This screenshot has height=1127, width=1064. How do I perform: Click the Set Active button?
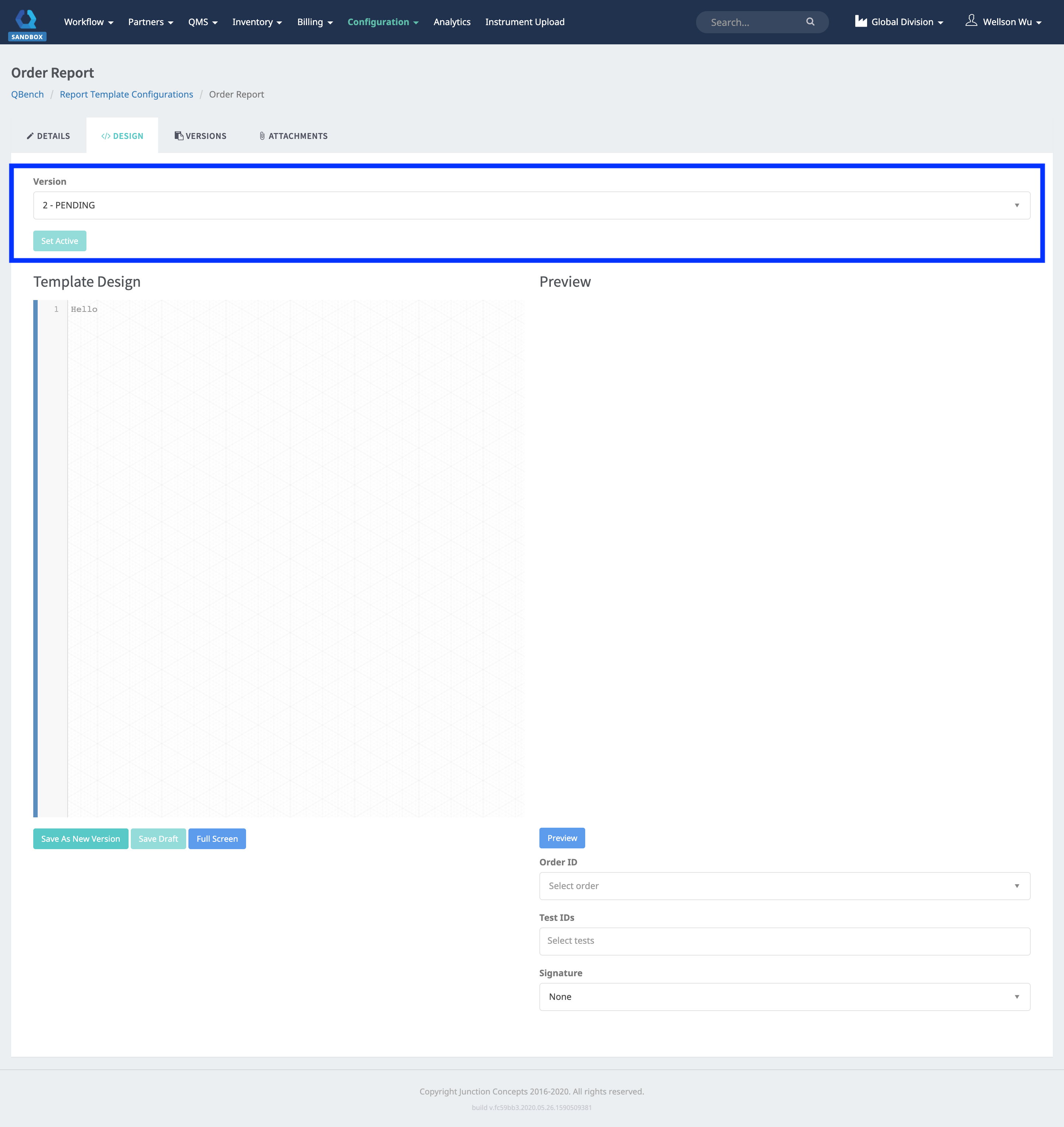(59, 241)
